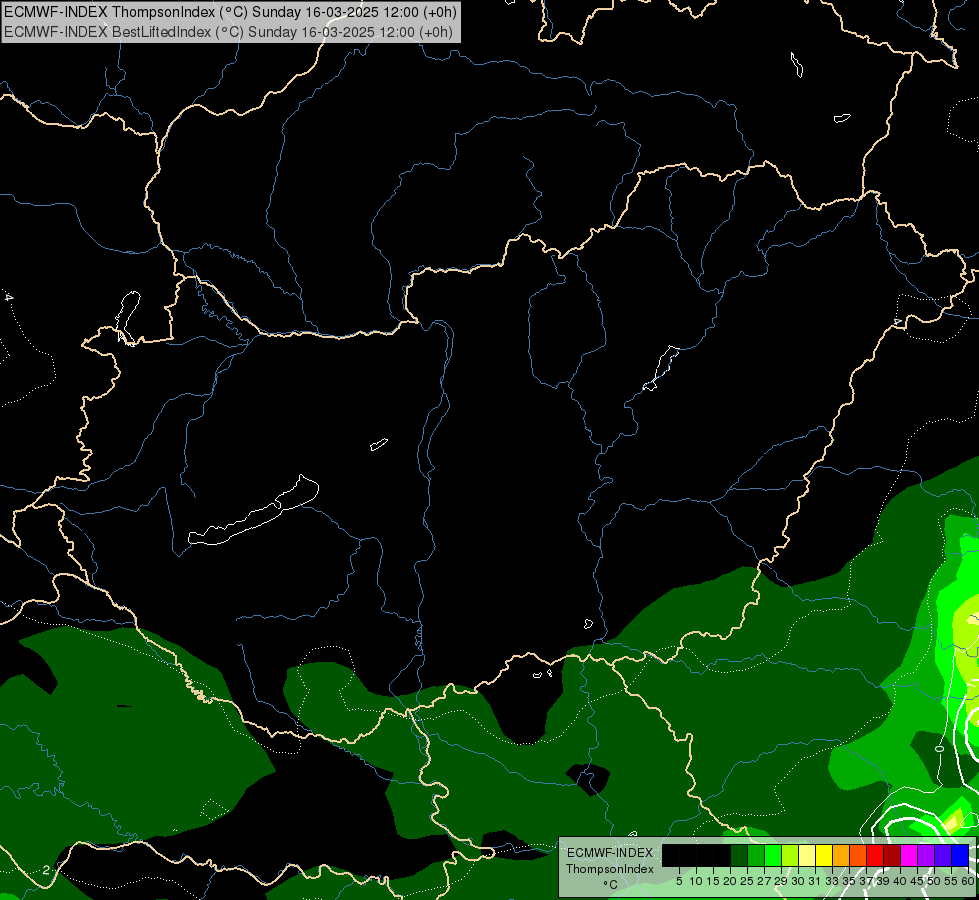This screenshot has height=900, width=979.
Task: Click the legend tick value '39'
Action: click(883, 881)
